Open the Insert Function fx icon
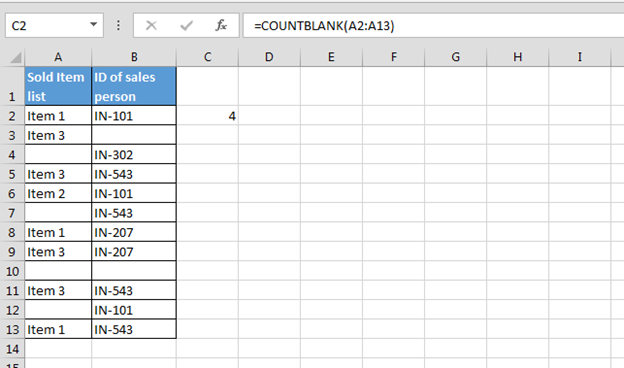This screenshot has height=368, width=624. point(221,25)
